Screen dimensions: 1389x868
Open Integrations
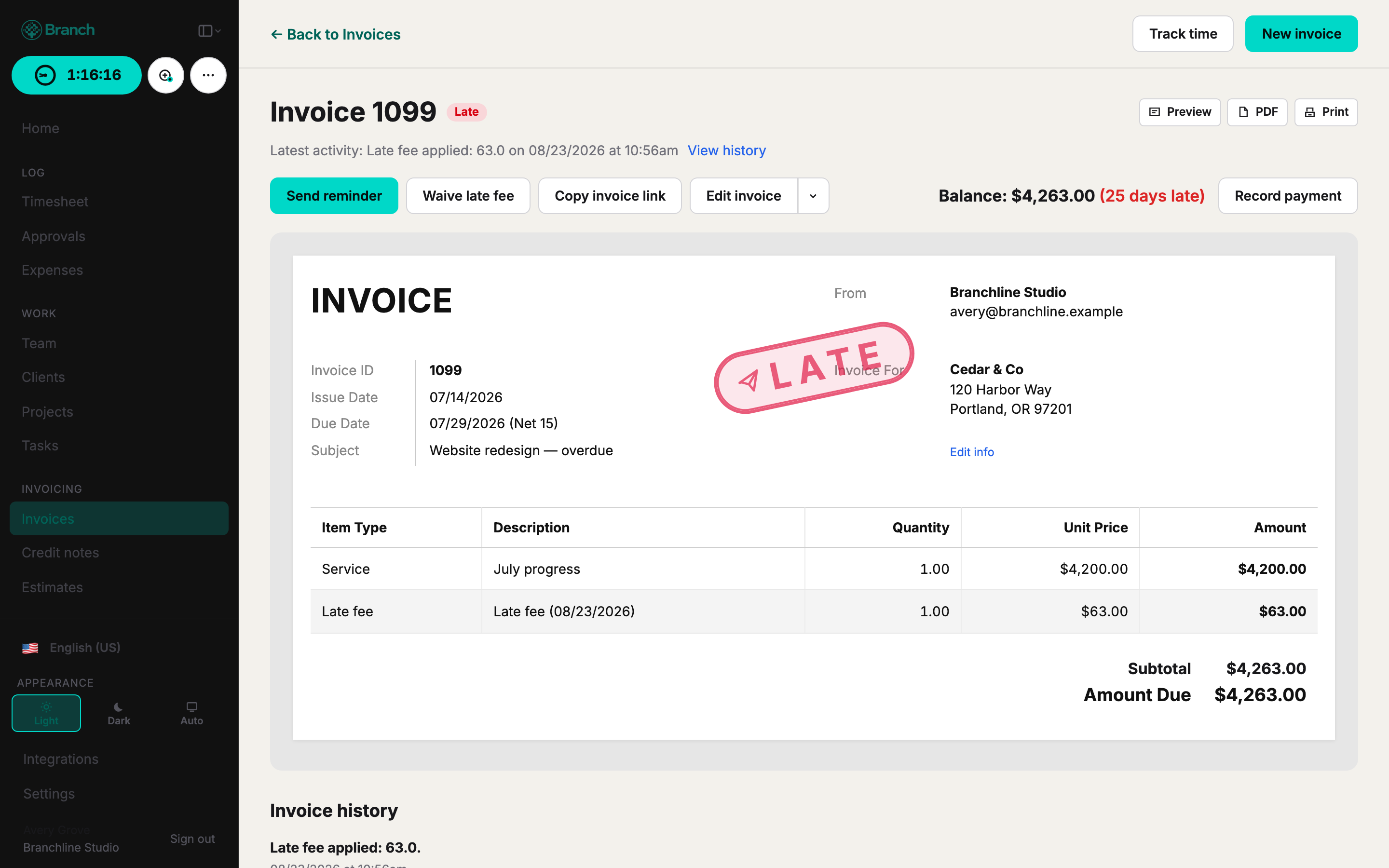tap(61, 759)
